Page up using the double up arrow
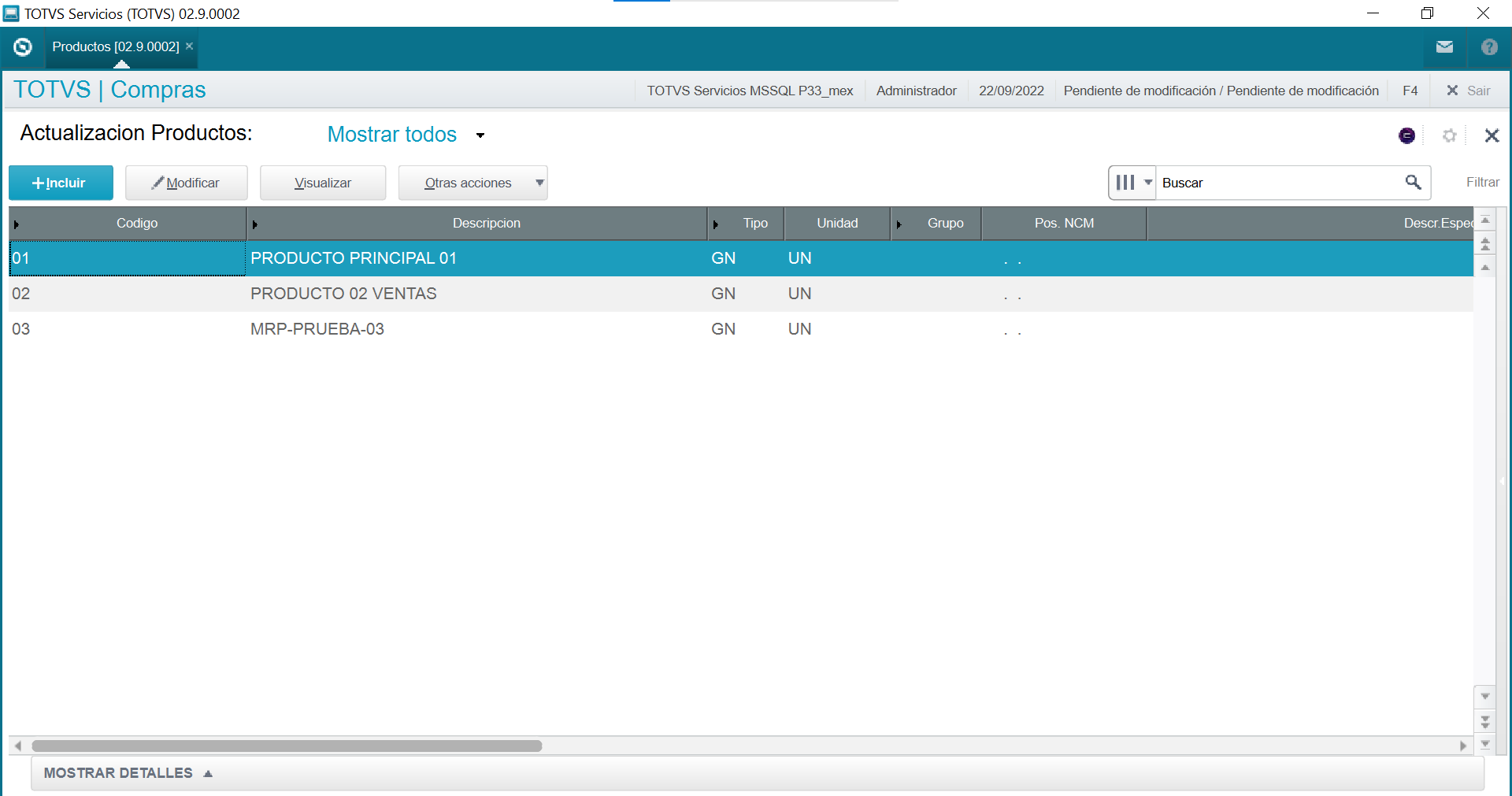 point(1485,244)
